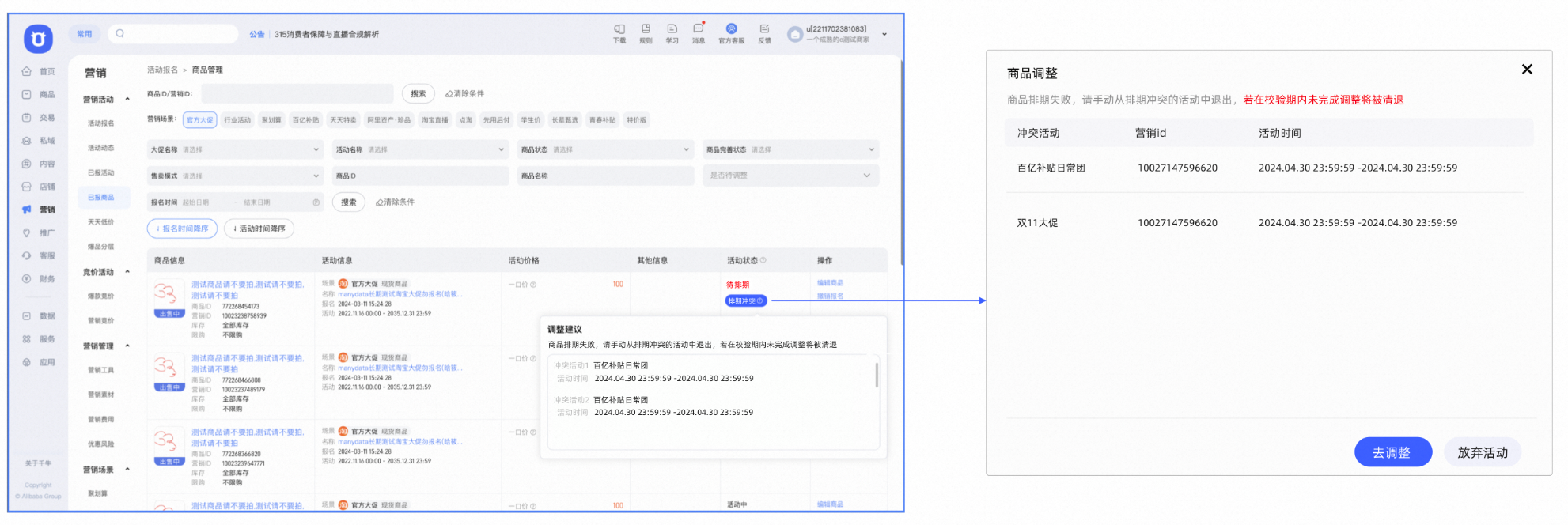Open the 是否待调整 dropdown
Image resolution: width=1568 pixels, height=525 pixels.
(791, 176)
